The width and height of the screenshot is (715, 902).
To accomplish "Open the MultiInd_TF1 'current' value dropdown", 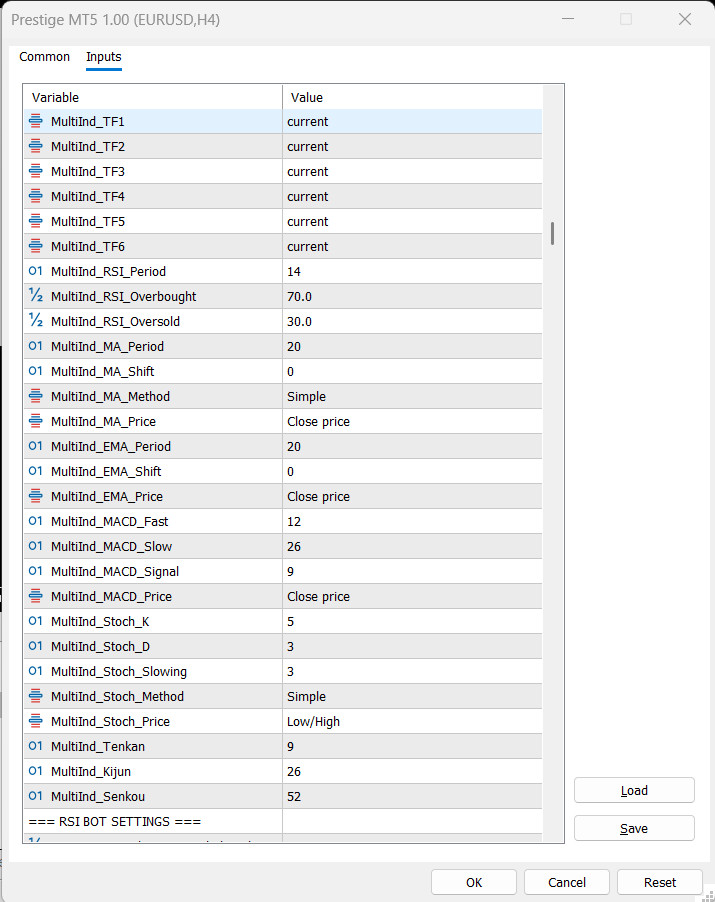I will (412, 121).
